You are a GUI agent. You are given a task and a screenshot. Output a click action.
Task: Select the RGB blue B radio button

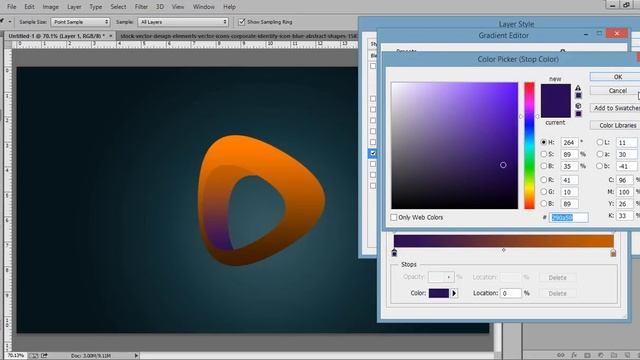pyautogui.click(x=543, y=203)
